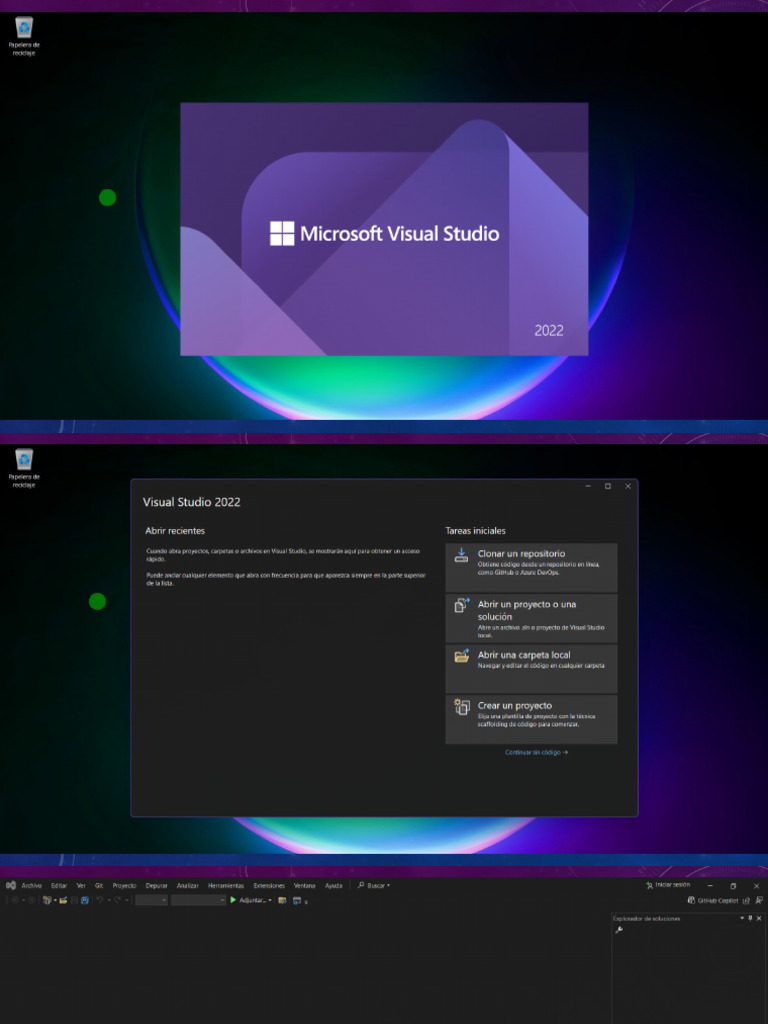Screen dimensions: 768x1024
Task: Select Abrir una carpeta local option
Action: 531,668
